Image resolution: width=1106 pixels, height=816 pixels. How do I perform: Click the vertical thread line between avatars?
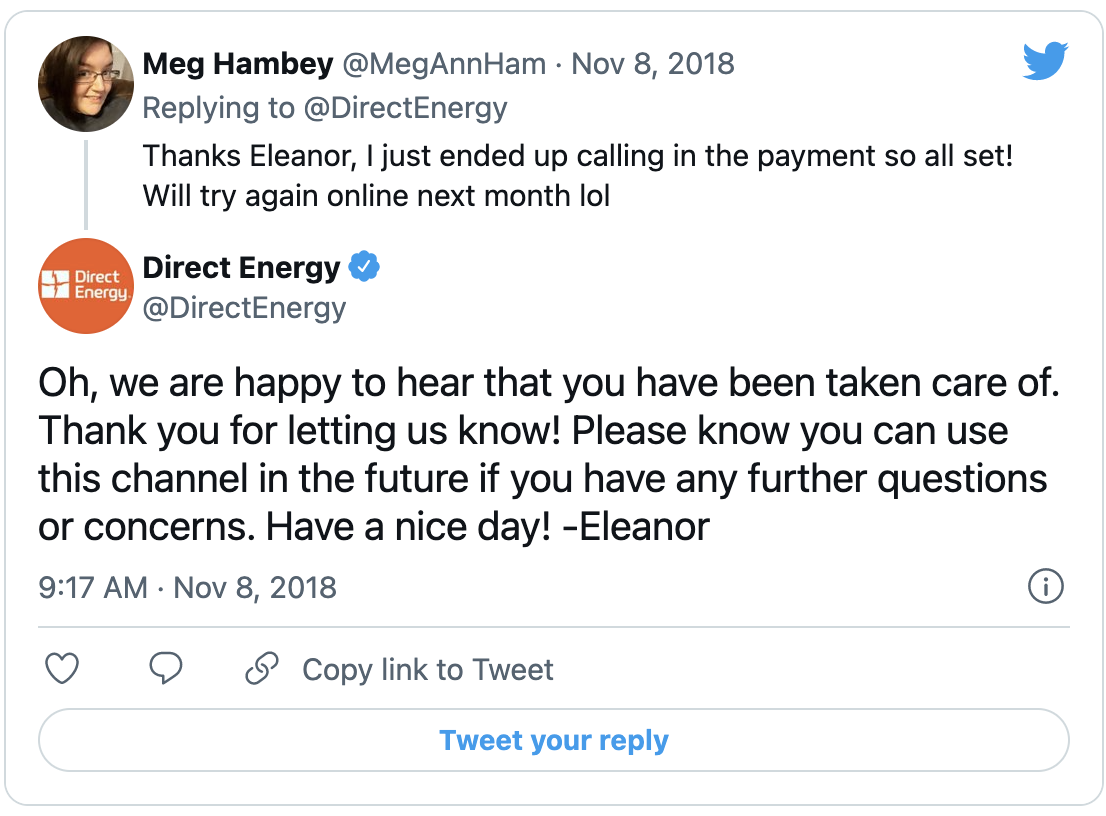86,185
